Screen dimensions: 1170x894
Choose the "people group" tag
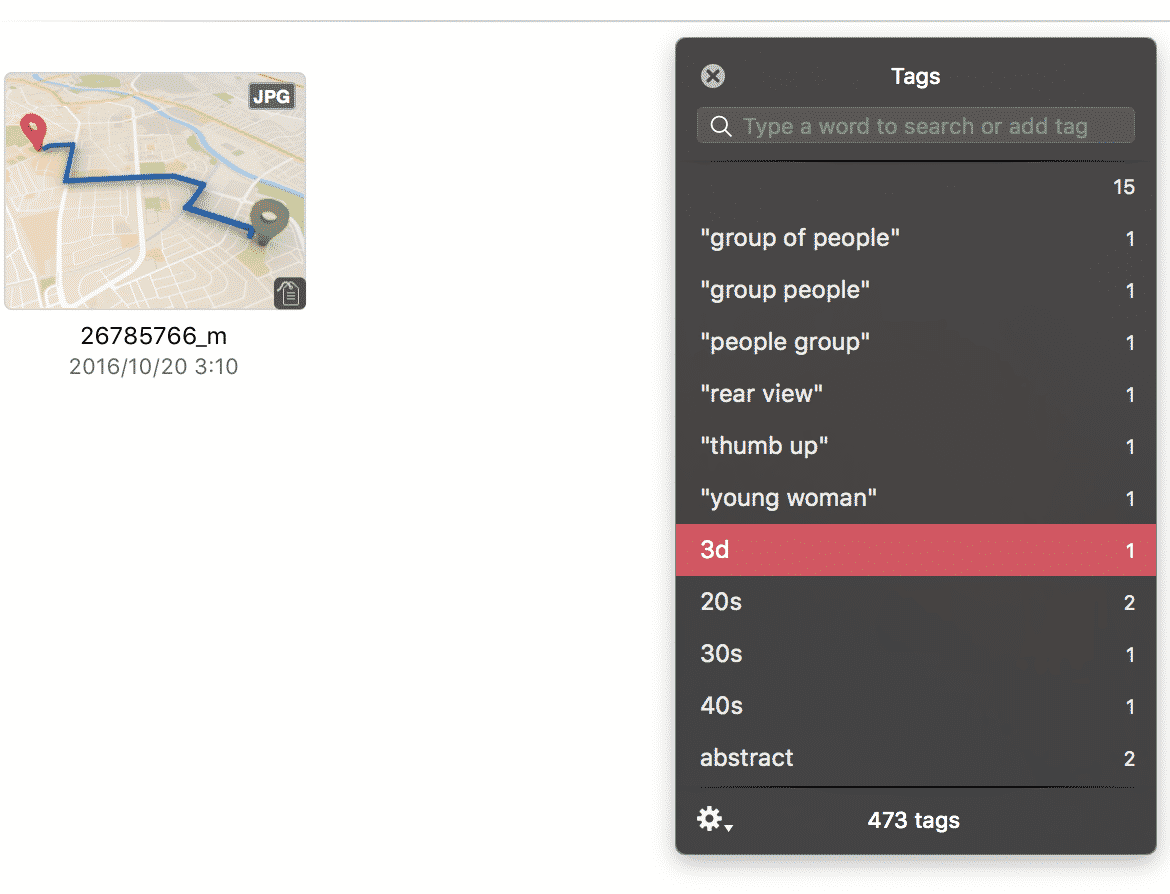pyautogui.click(x=785, y=342)
